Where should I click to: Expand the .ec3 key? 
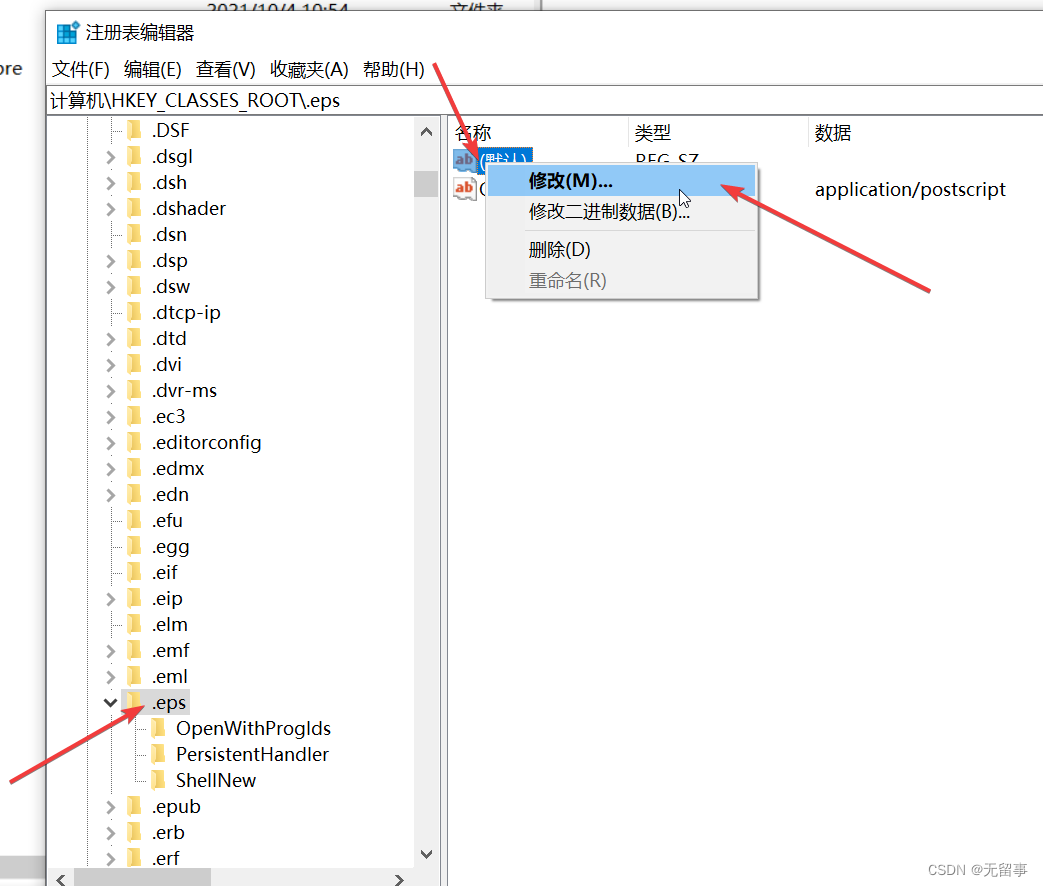point(110,416)
